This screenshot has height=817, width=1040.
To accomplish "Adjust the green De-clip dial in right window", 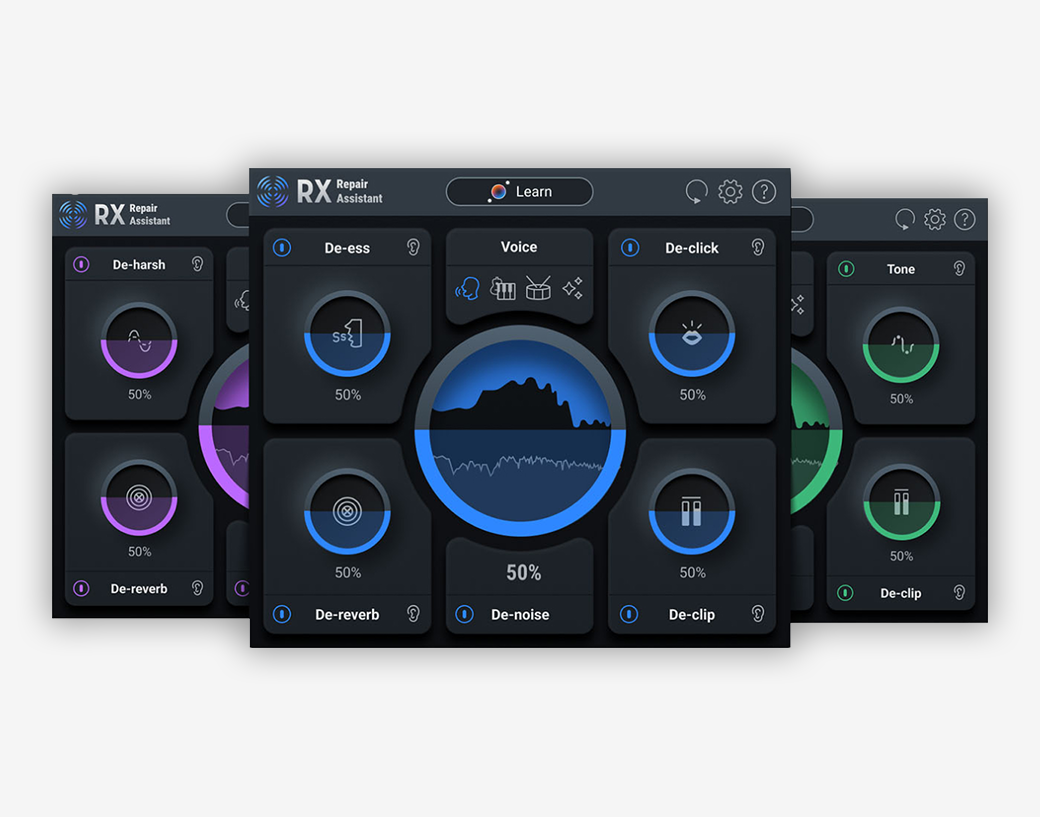I will [x=901, y=502].
